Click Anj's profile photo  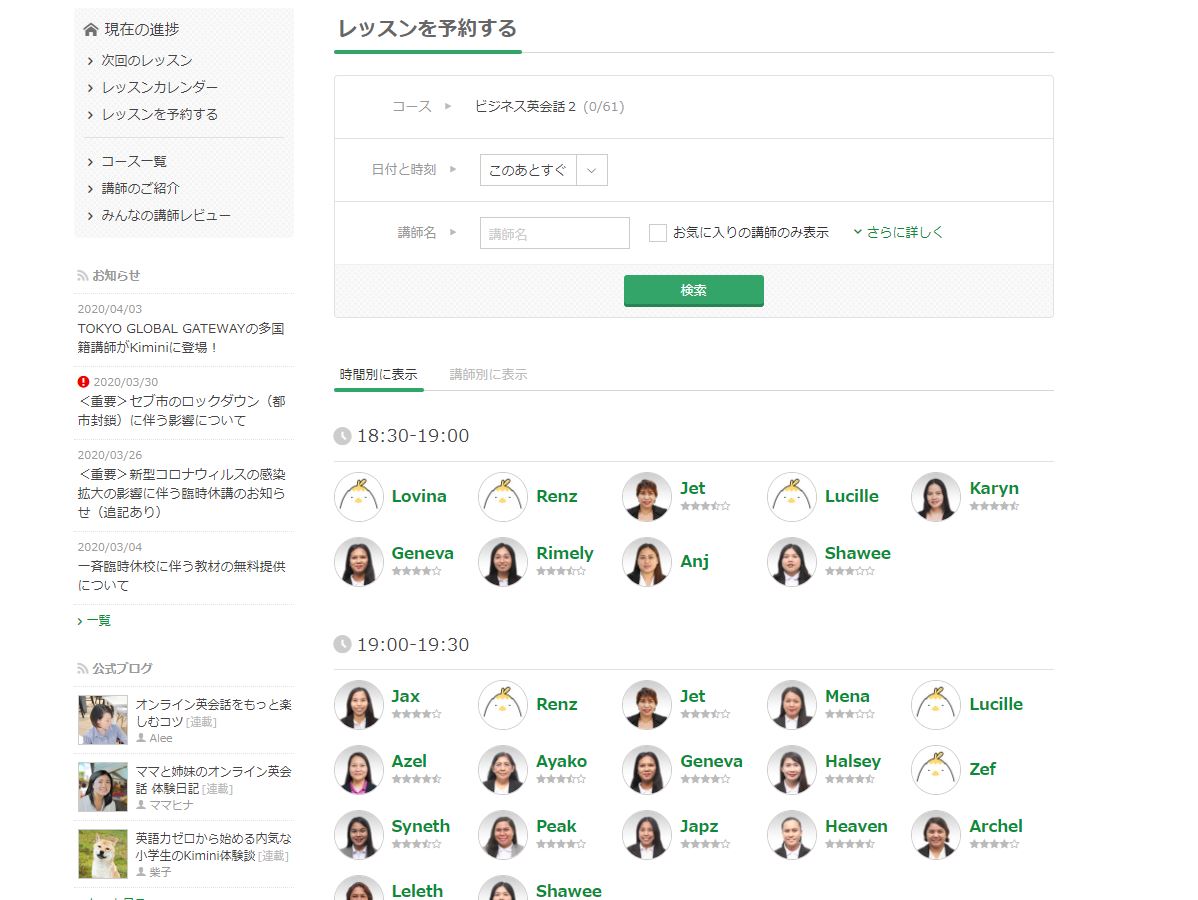click(x=647, y=562)
